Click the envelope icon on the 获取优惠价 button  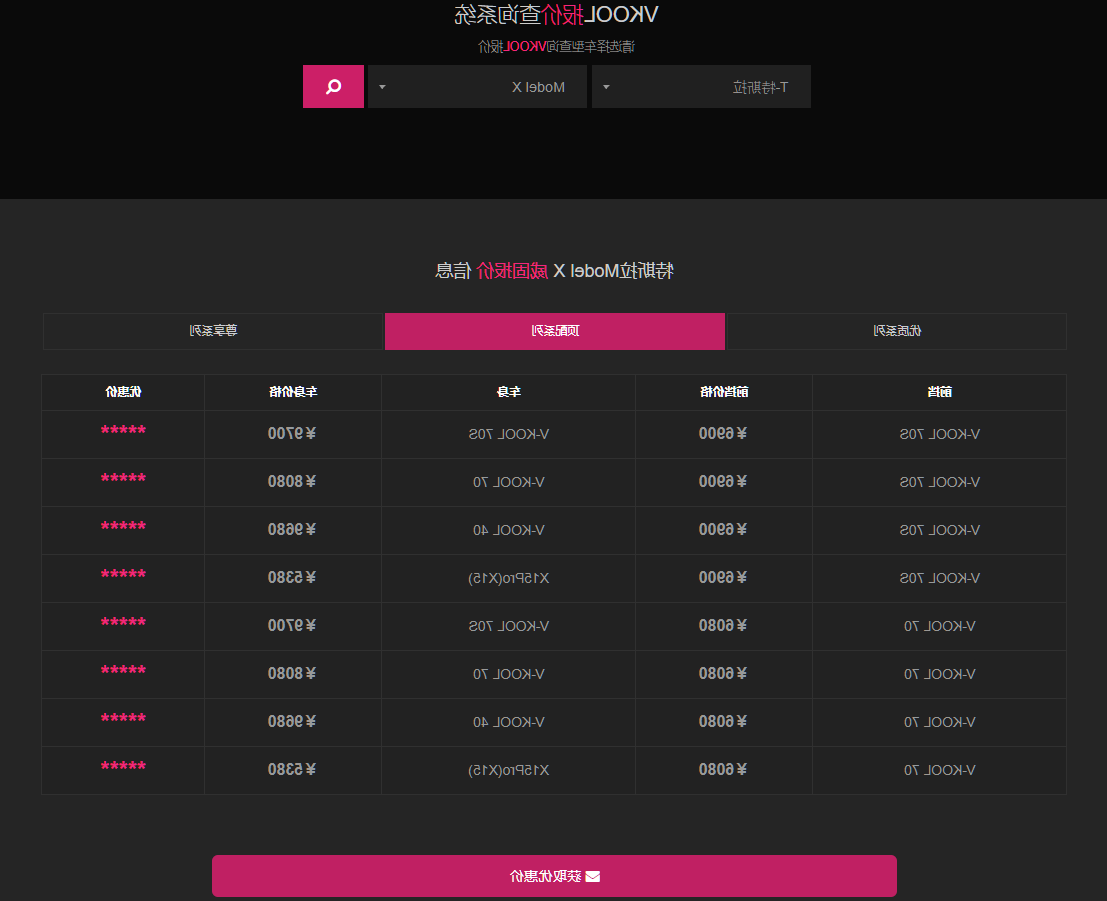[x=593, y=876]
